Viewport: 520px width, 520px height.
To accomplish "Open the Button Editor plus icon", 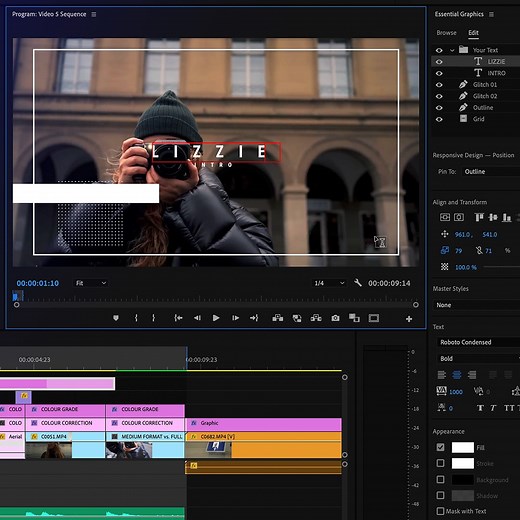I will click(409, 319).
